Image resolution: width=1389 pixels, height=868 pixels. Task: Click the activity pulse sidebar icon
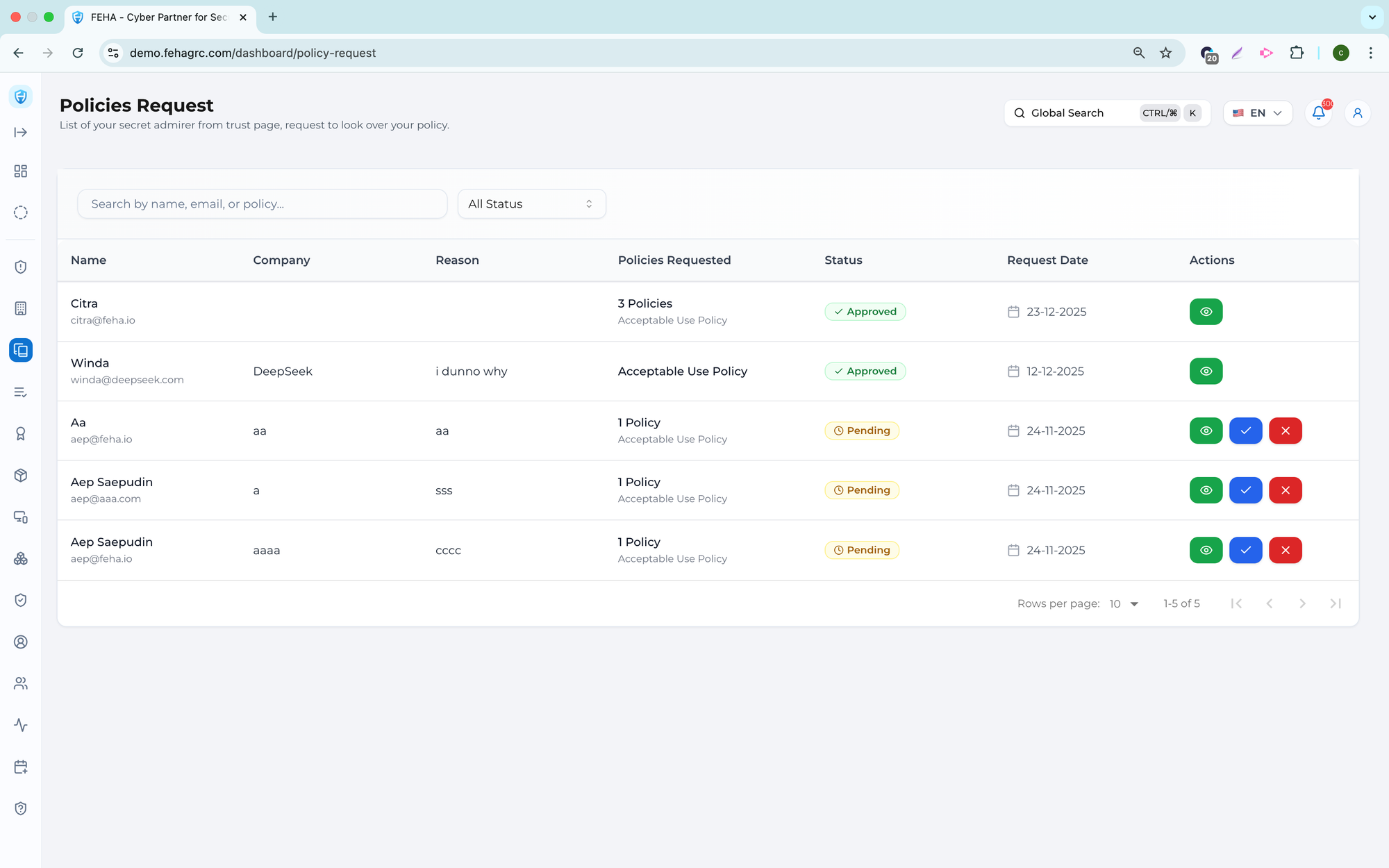coord(21,725)
